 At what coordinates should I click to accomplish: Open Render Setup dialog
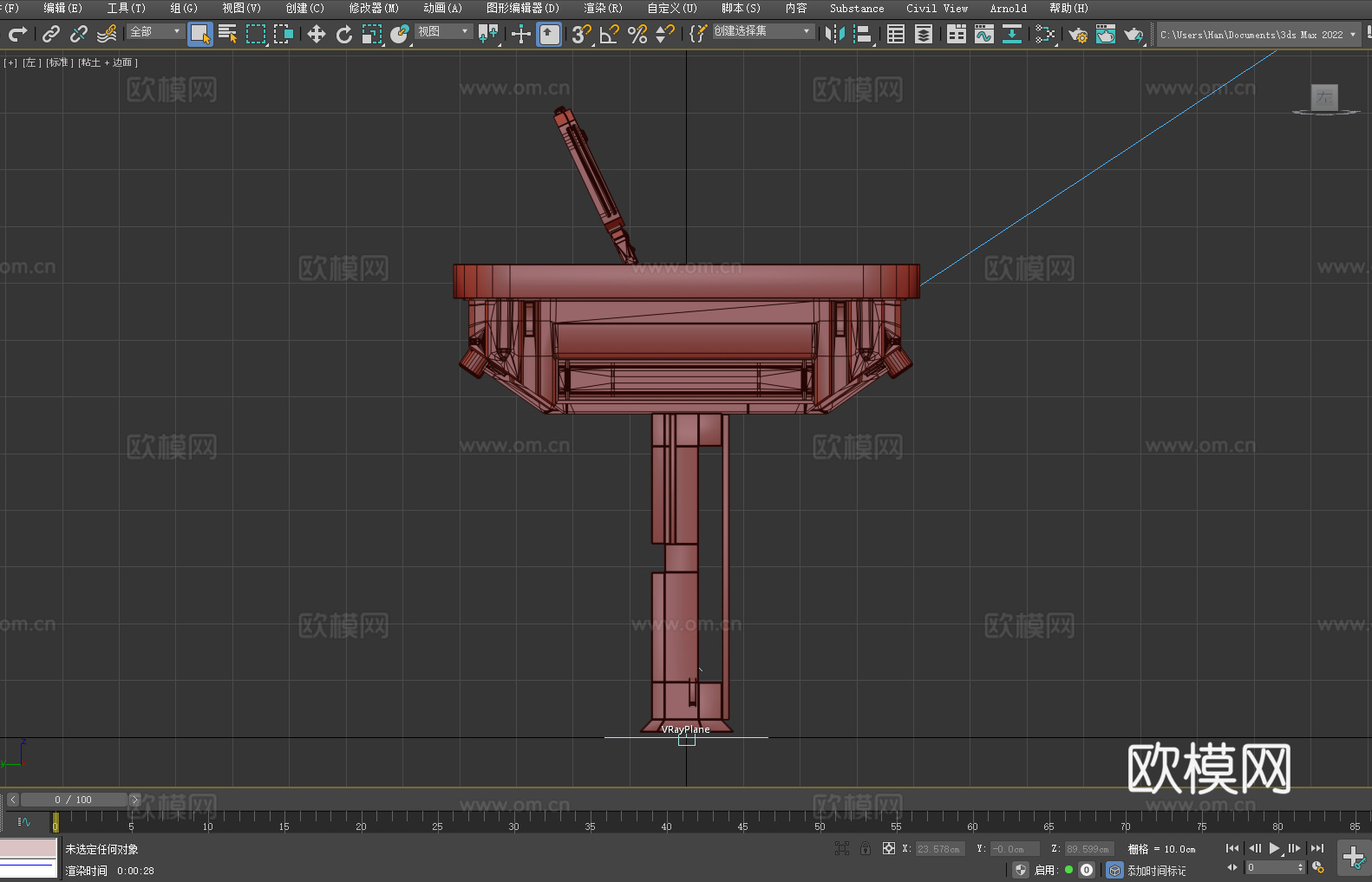(1078, 34)
